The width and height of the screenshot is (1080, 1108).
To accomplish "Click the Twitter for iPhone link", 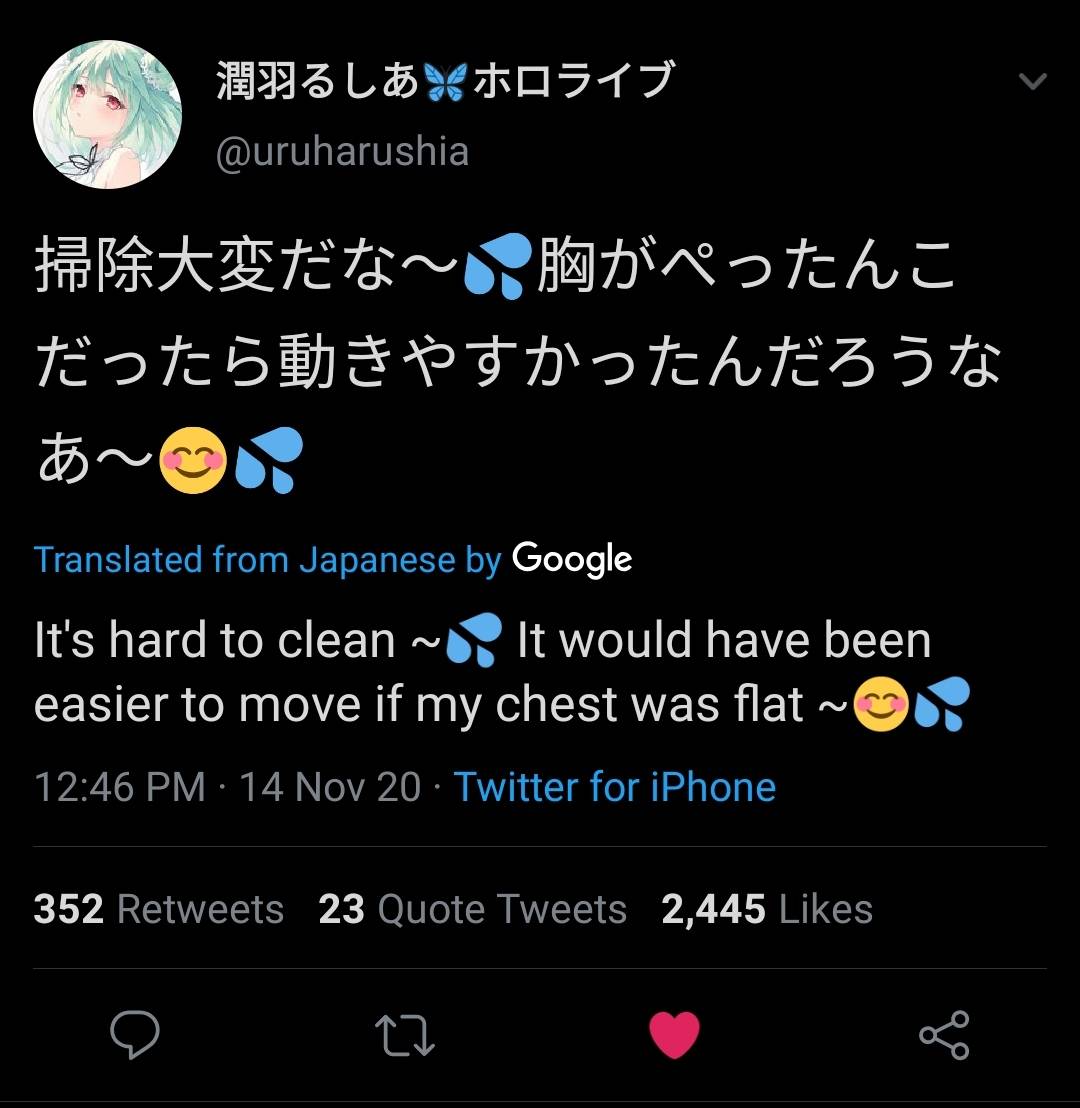I will tap(614, 787).
